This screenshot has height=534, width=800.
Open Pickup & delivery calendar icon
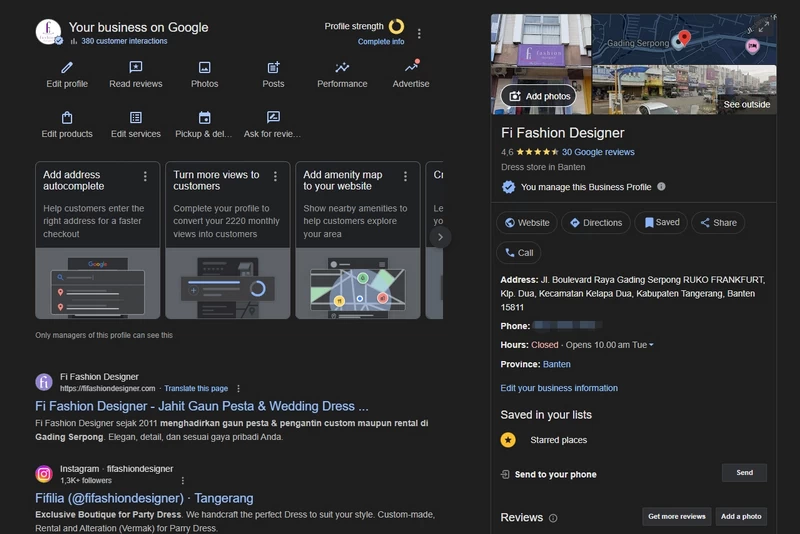(205, 118)
